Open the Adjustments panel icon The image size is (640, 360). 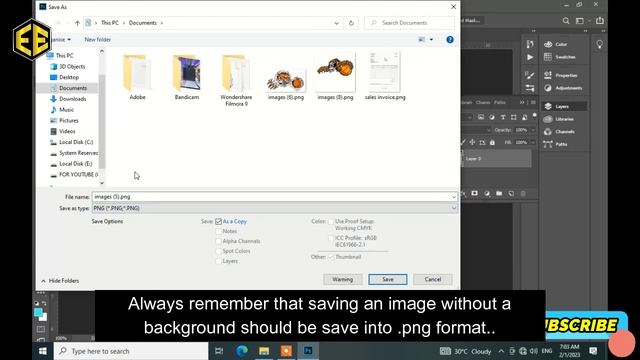click(548, 88)
